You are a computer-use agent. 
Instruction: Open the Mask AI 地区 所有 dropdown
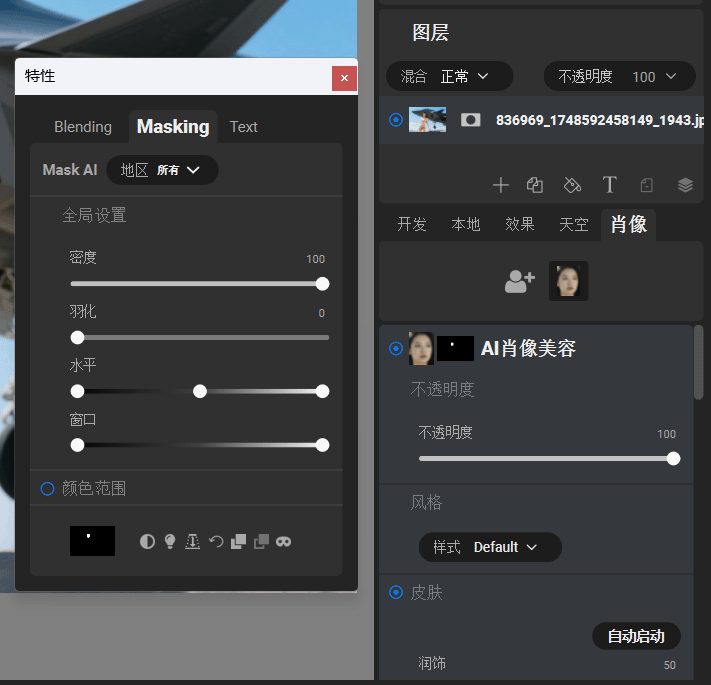point(162,170)
